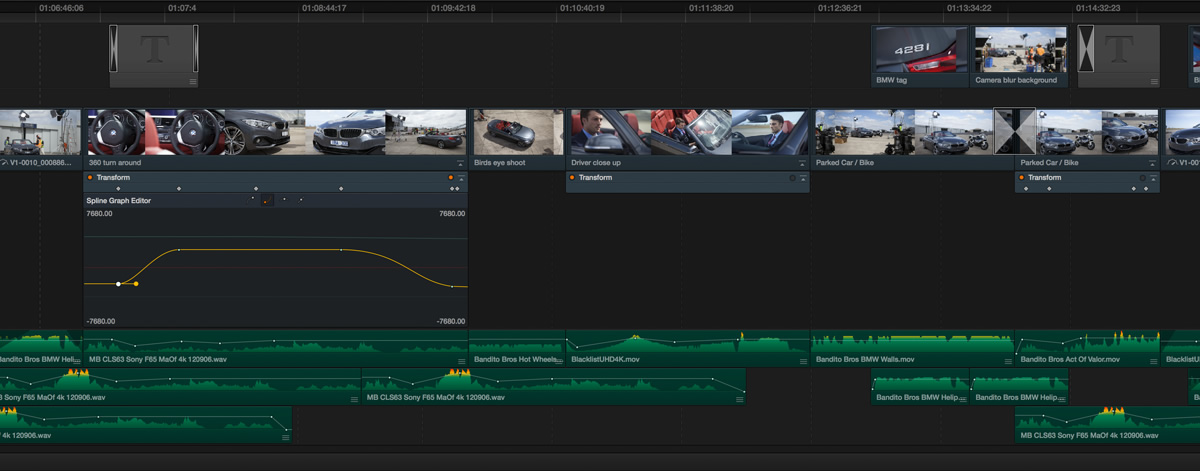Click orange keyframe indicator in 360 turn around Transform row
Image resolution: width=1200 pixels, height=471 pixels.
pyautogui.click(x=451, y=177)
